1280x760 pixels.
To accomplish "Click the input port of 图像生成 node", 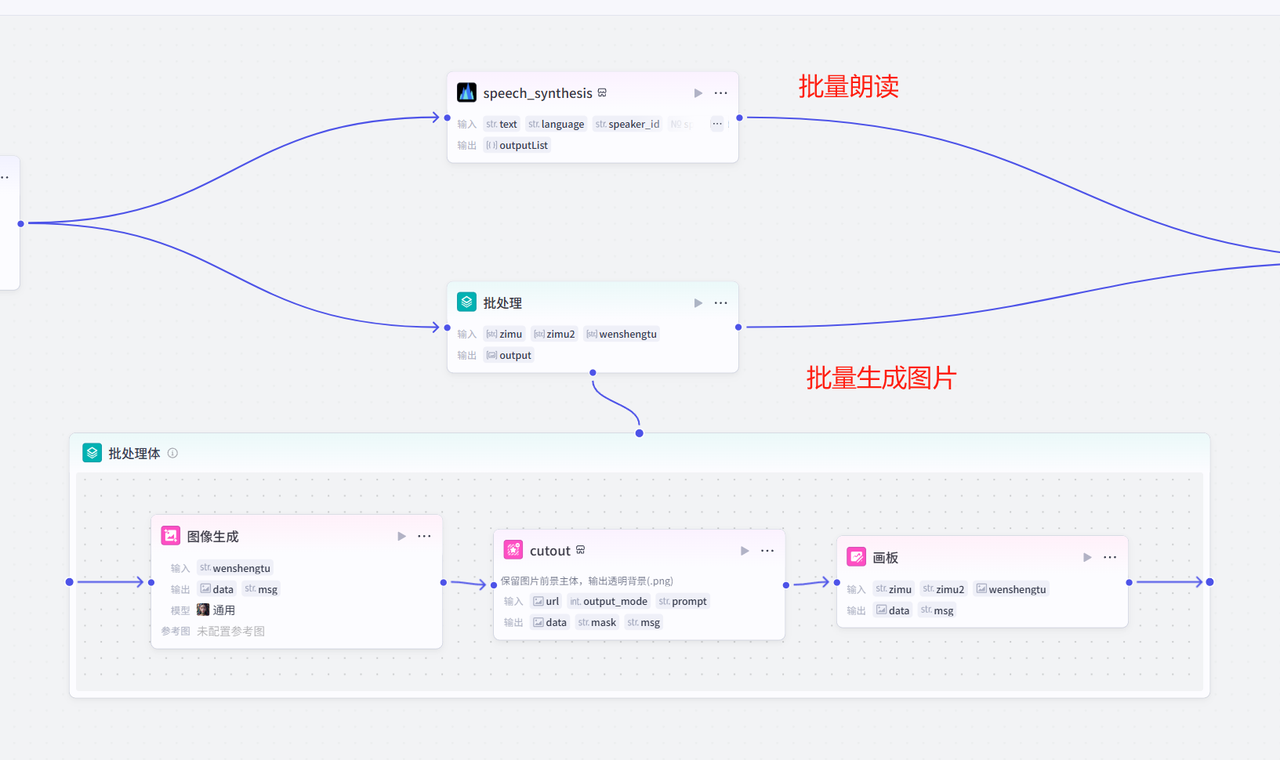I will (x=151, y=582).
